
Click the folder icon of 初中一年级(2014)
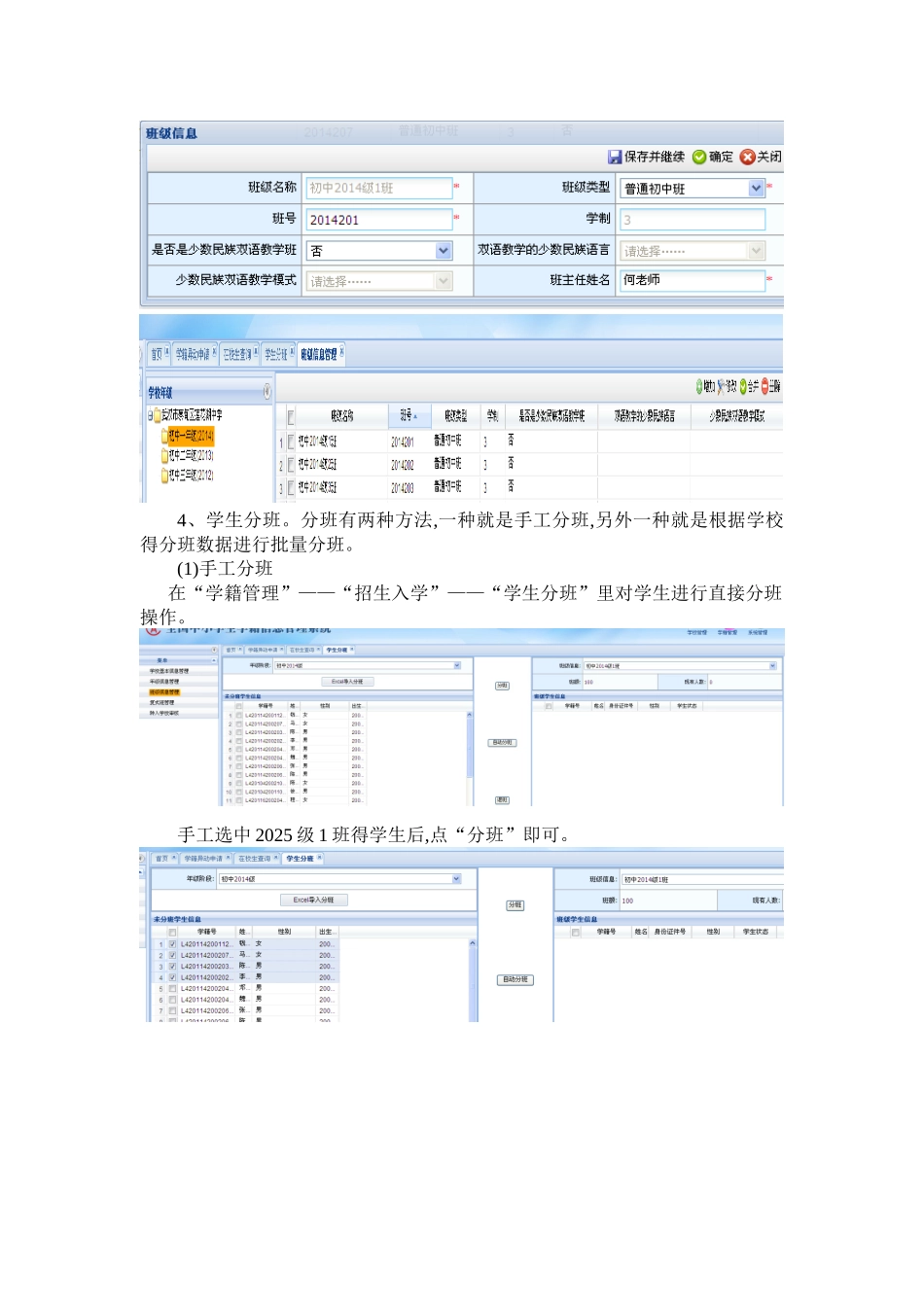click(164, 437)
